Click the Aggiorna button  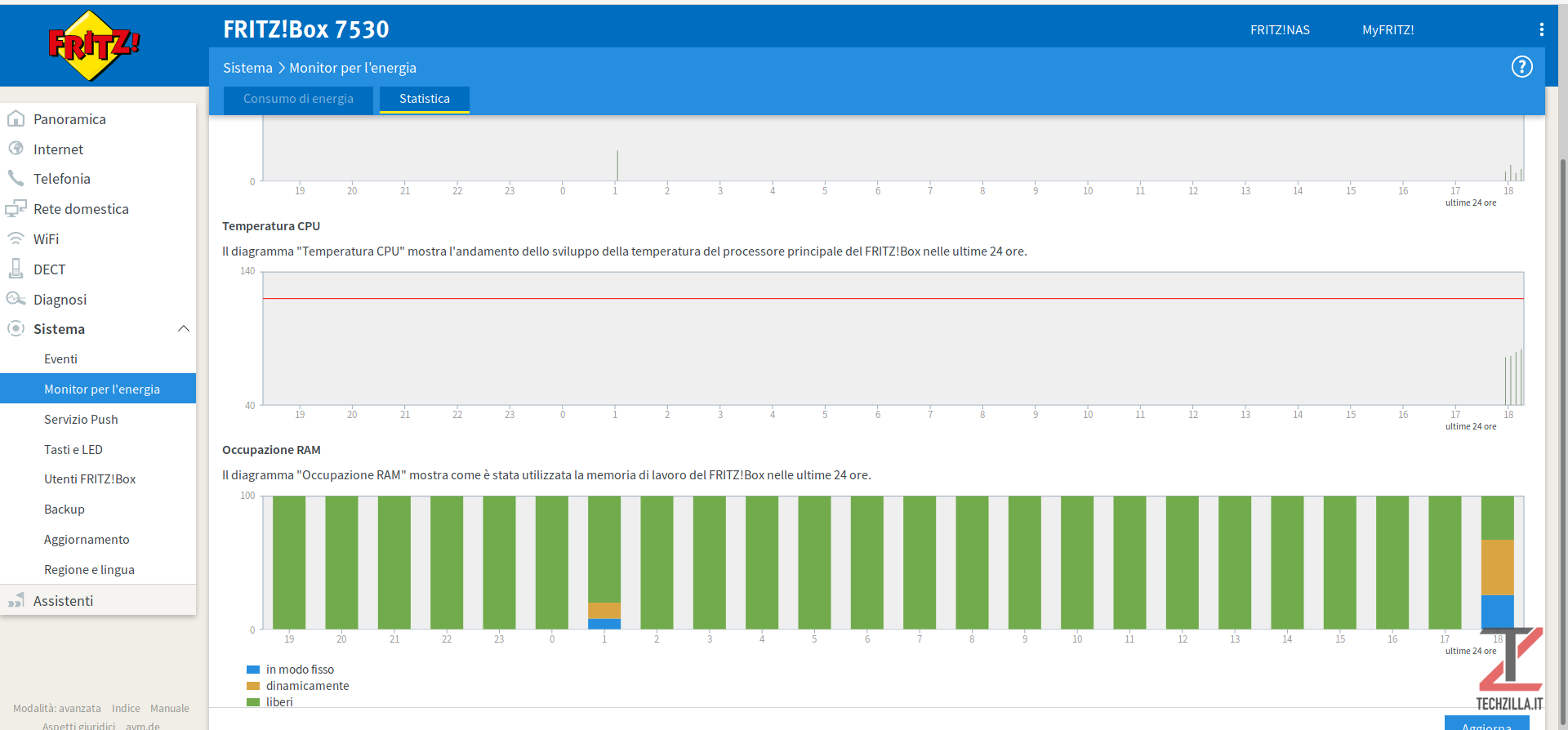1486,723
